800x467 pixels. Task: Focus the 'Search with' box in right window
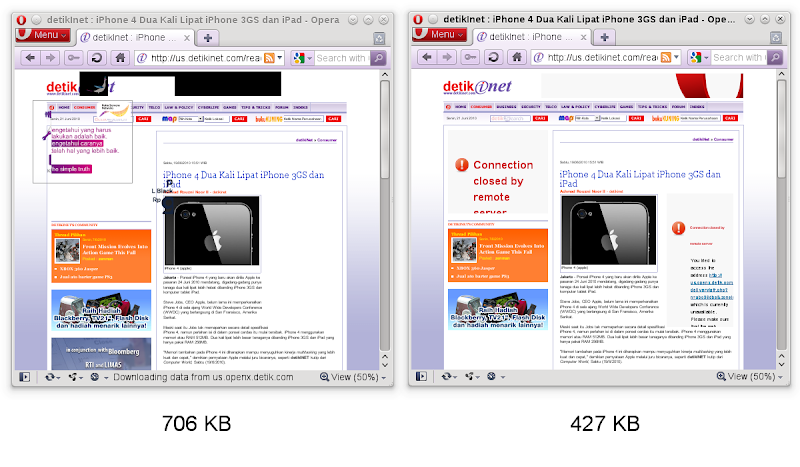pyautogui.click(x=738, y=58)
